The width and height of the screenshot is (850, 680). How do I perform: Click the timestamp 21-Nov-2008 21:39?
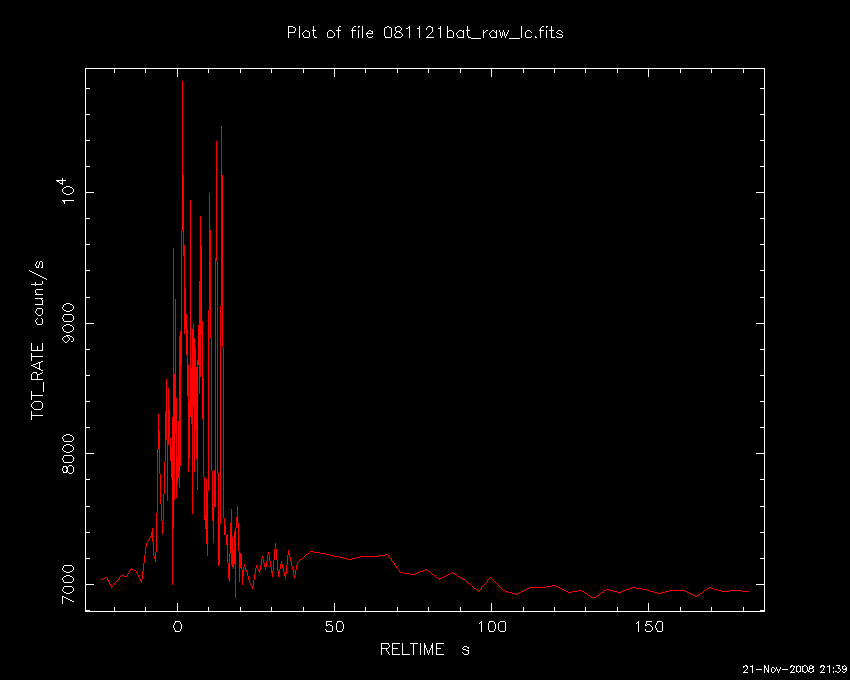click(x=794, y=669)
